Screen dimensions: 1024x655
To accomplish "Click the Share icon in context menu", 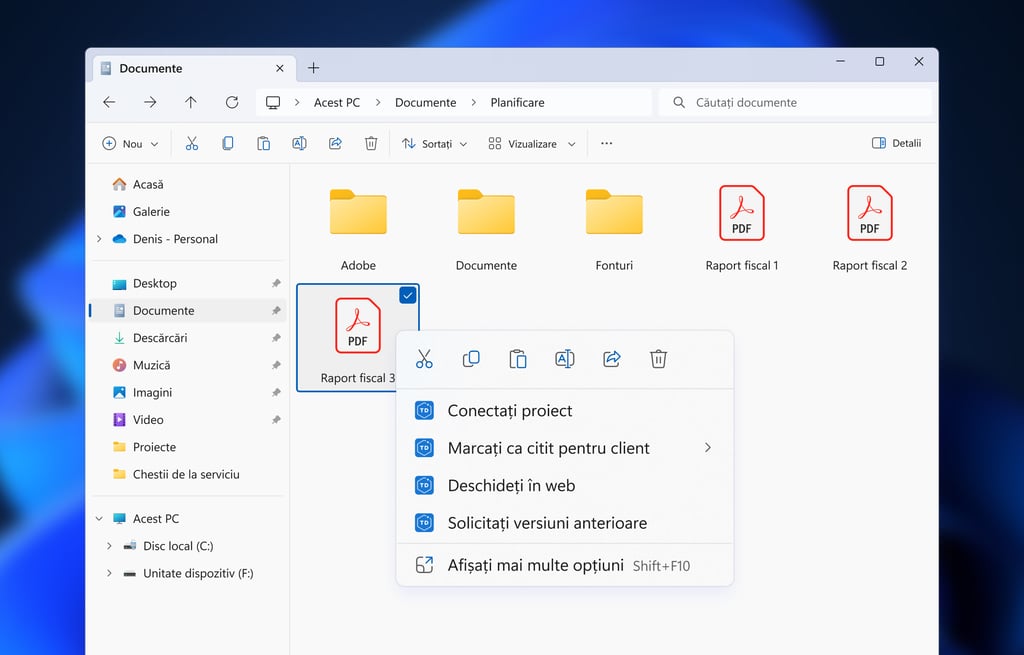I will point(612,359).
